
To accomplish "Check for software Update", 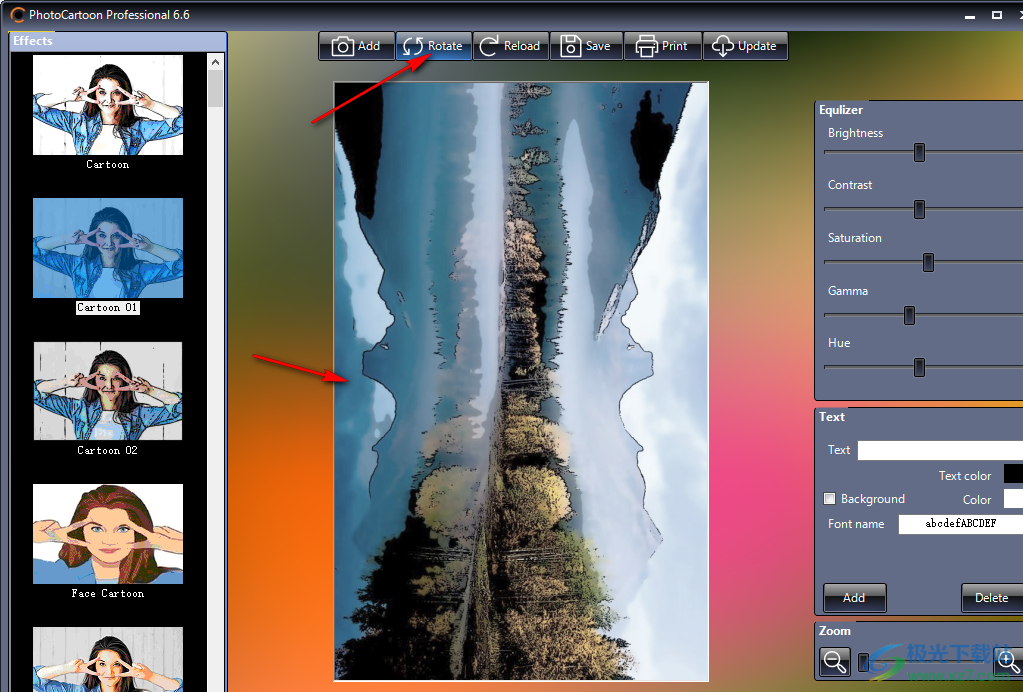I will (745, 46).
